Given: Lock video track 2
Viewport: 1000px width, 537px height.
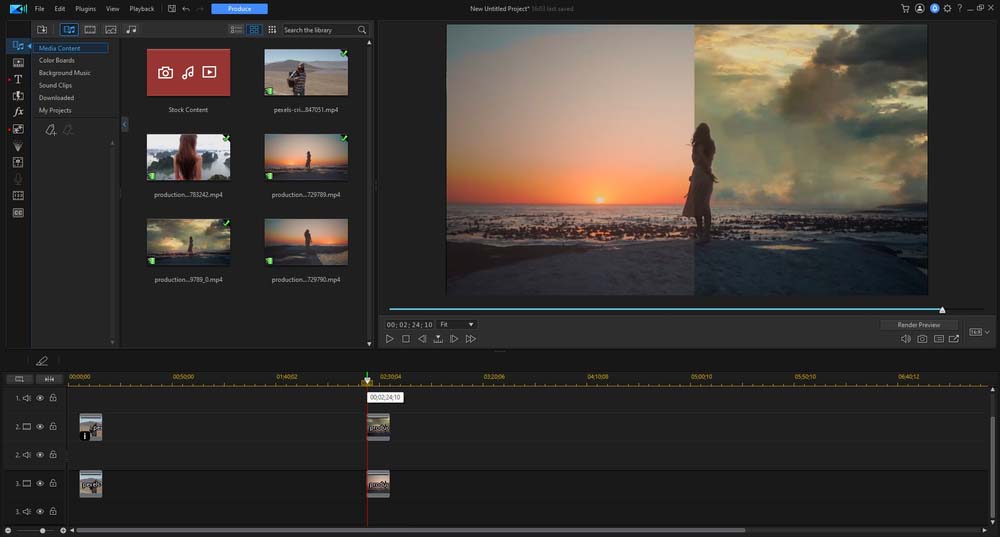Looking at the screenshot, I should click(53, 427).
